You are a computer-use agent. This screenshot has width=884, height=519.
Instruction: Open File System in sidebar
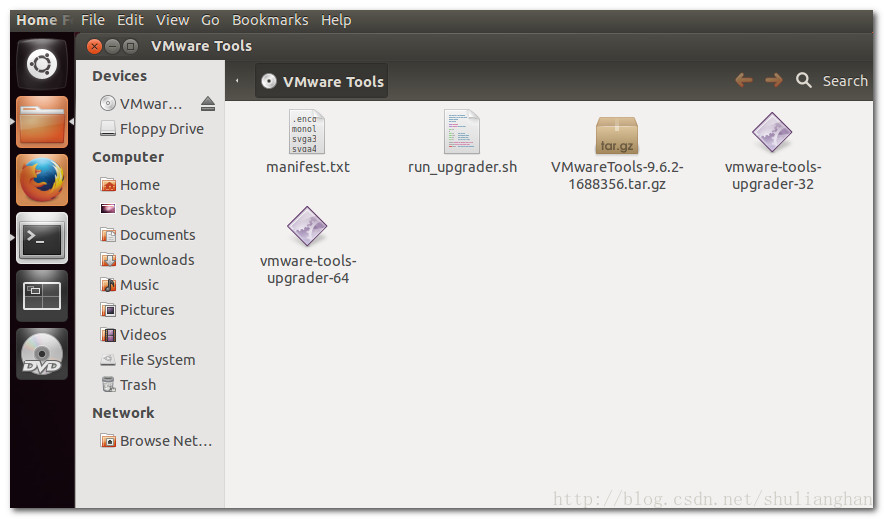coord(148,360)
